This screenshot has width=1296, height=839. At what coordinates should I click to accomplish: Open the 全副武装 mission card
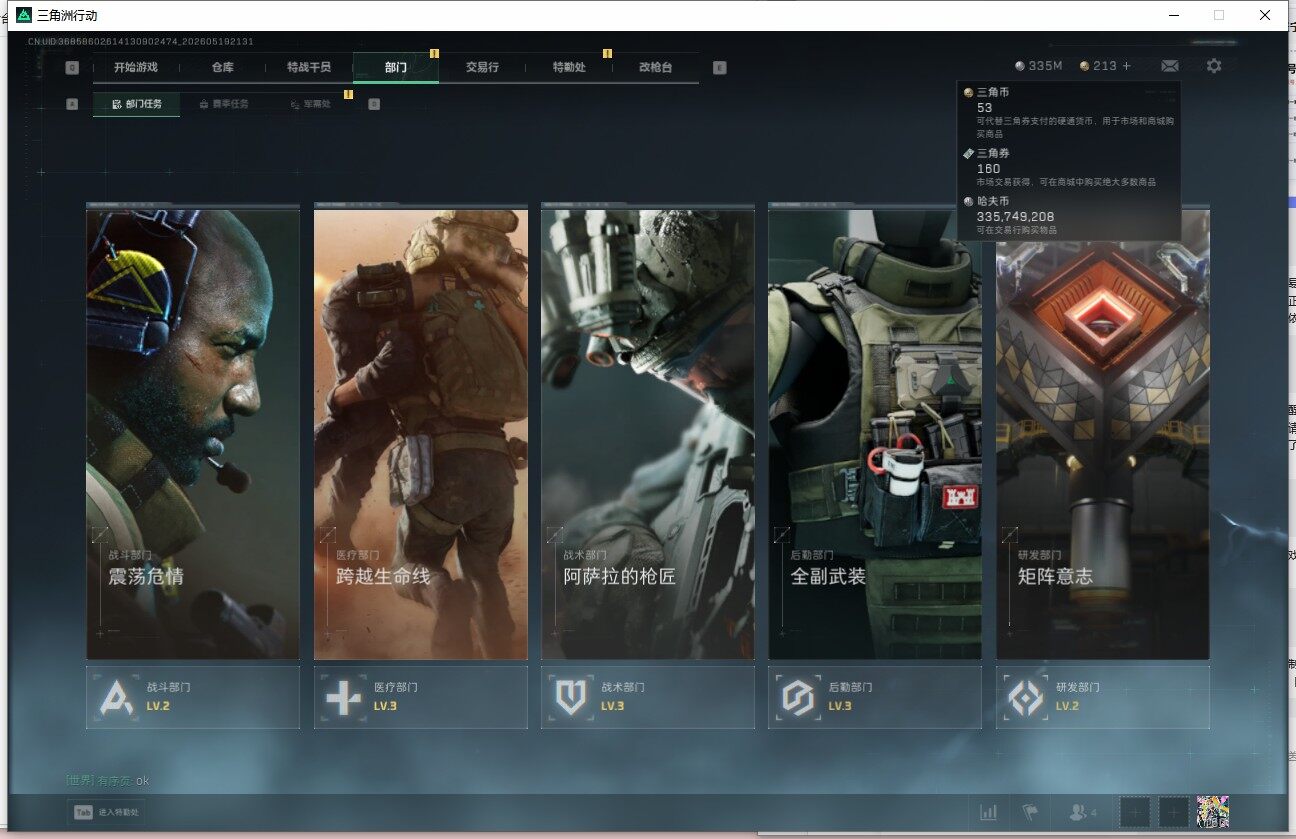[x=875, y=434]
